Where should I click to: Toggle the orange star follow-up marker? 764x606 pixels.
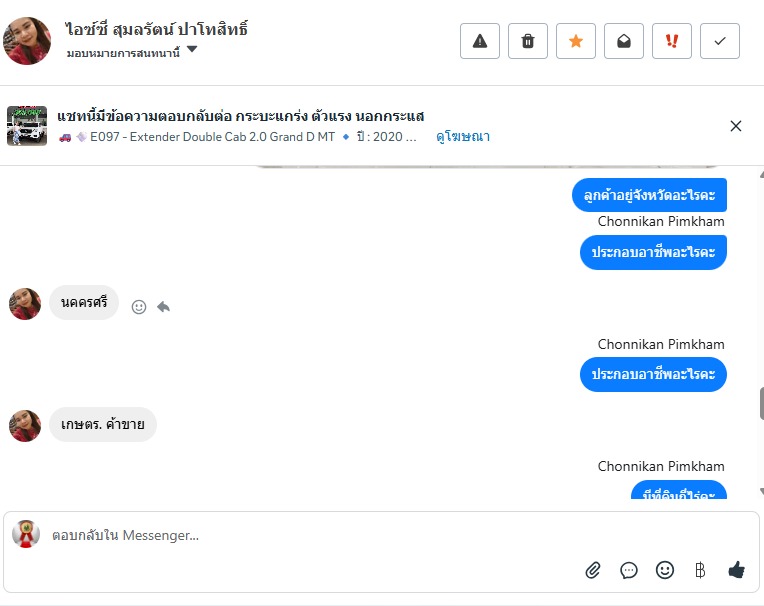pyautogui.click(x=576, y=41)
